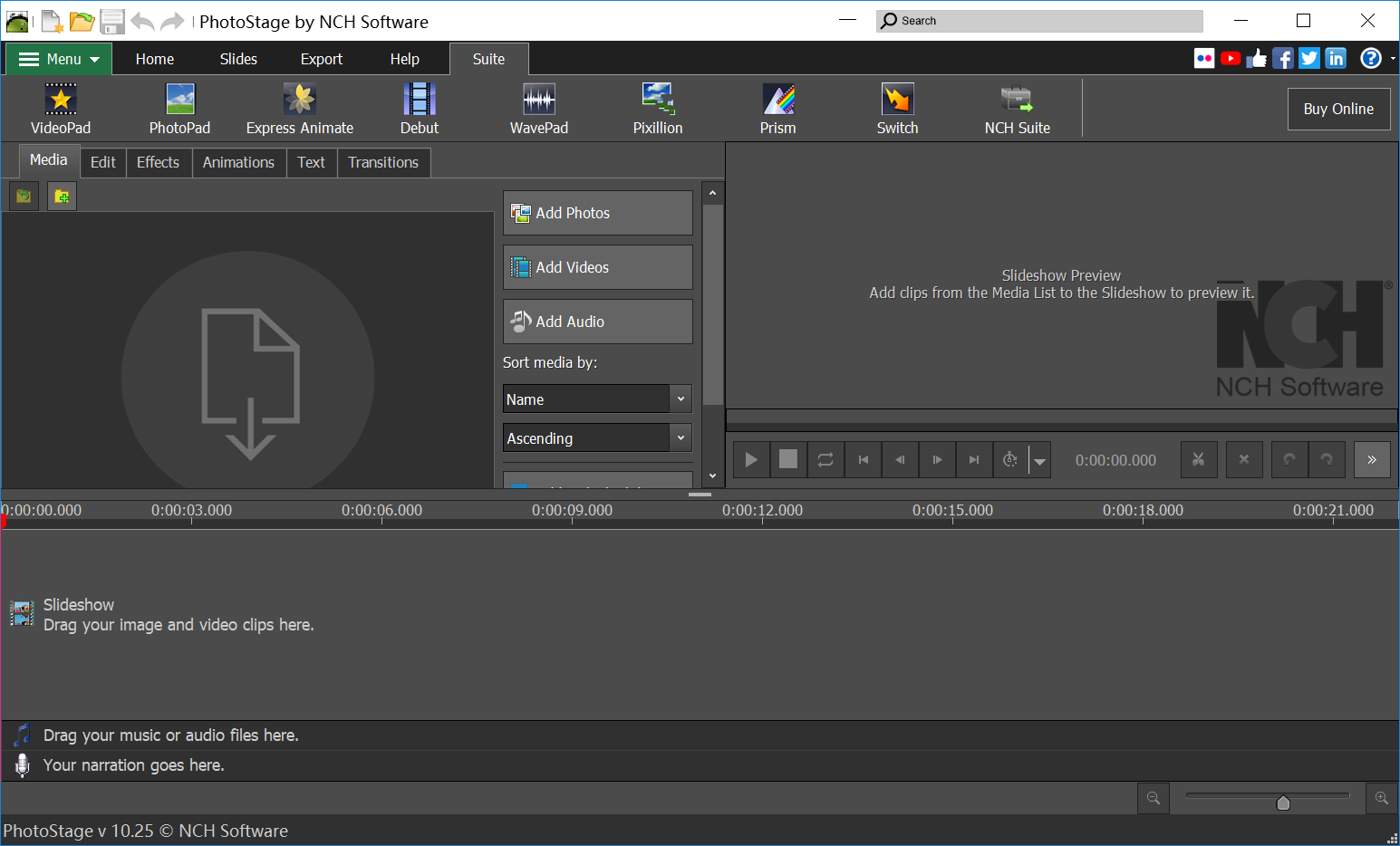Click the Add Photos button
The height and width of the screenshot is (846, 1400).
[x=598, y=213]
